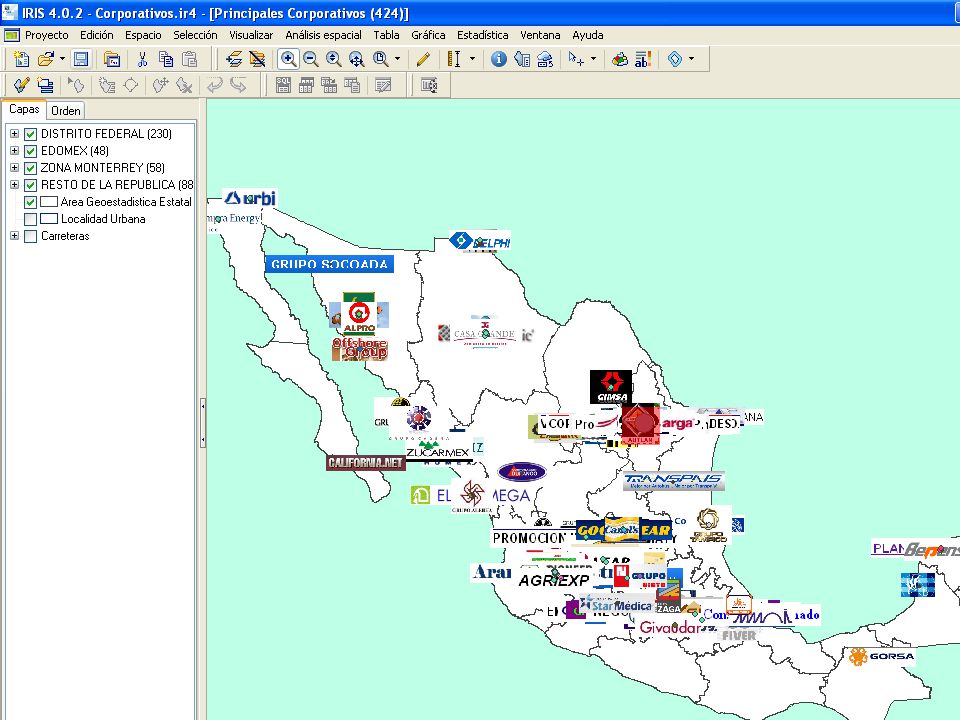
Task: Add a layer with the layers-plus icon
Action: (x=234, y=59)
